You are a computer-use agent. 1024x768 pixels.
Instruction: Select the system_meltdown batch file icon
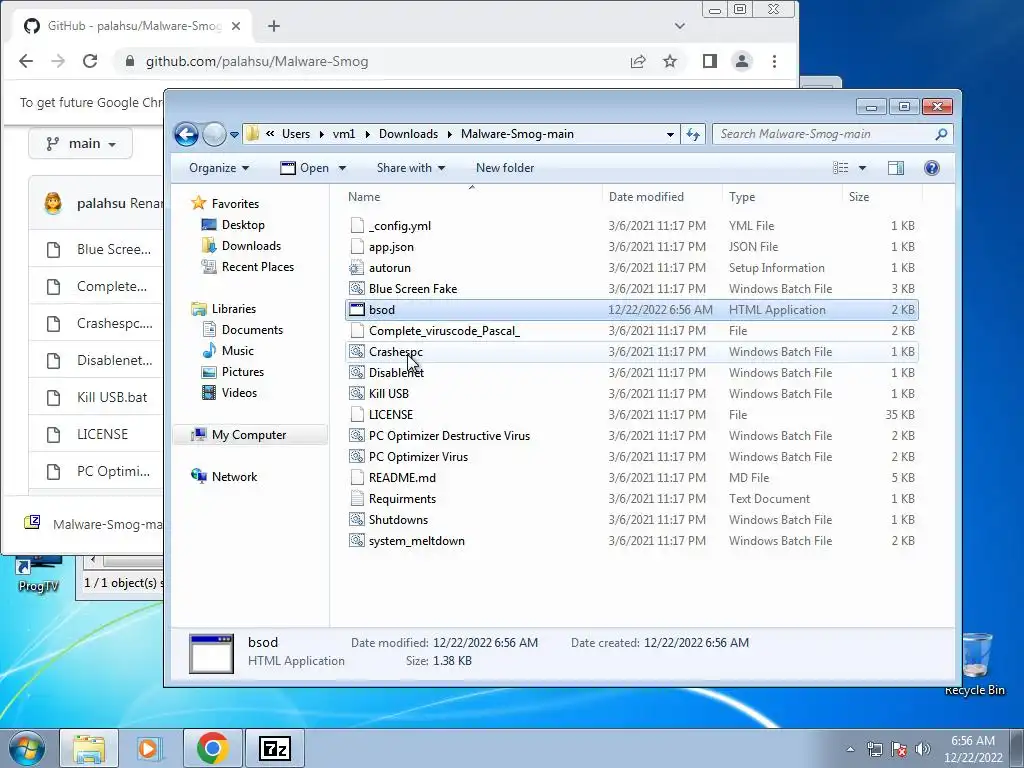[x=357, y=540]
